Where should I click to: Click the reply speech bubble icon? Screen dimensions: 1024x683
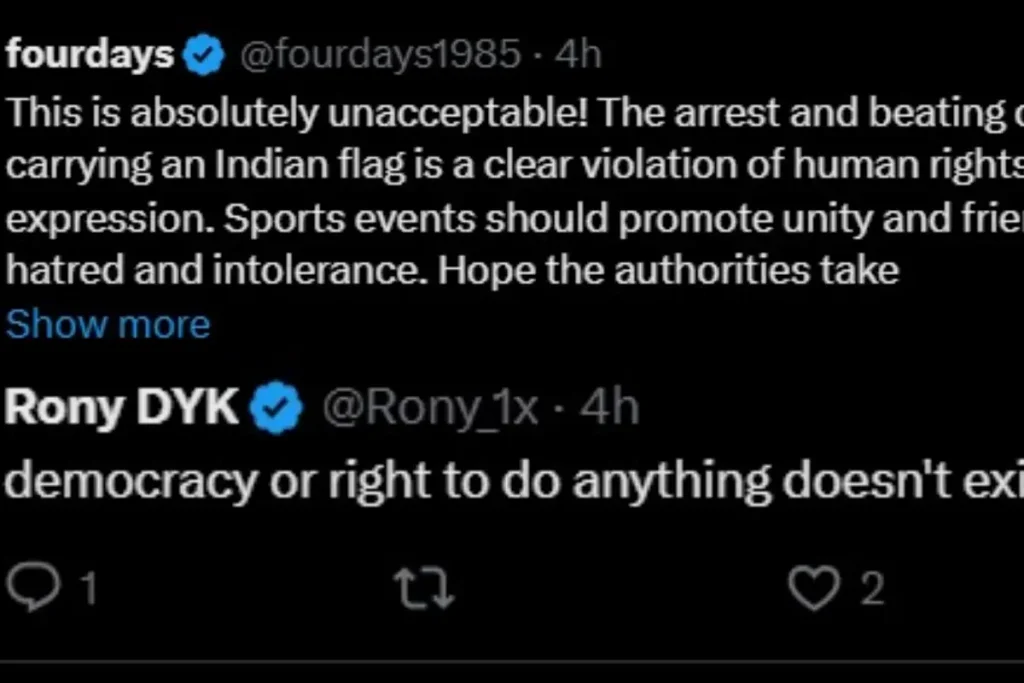33,587
